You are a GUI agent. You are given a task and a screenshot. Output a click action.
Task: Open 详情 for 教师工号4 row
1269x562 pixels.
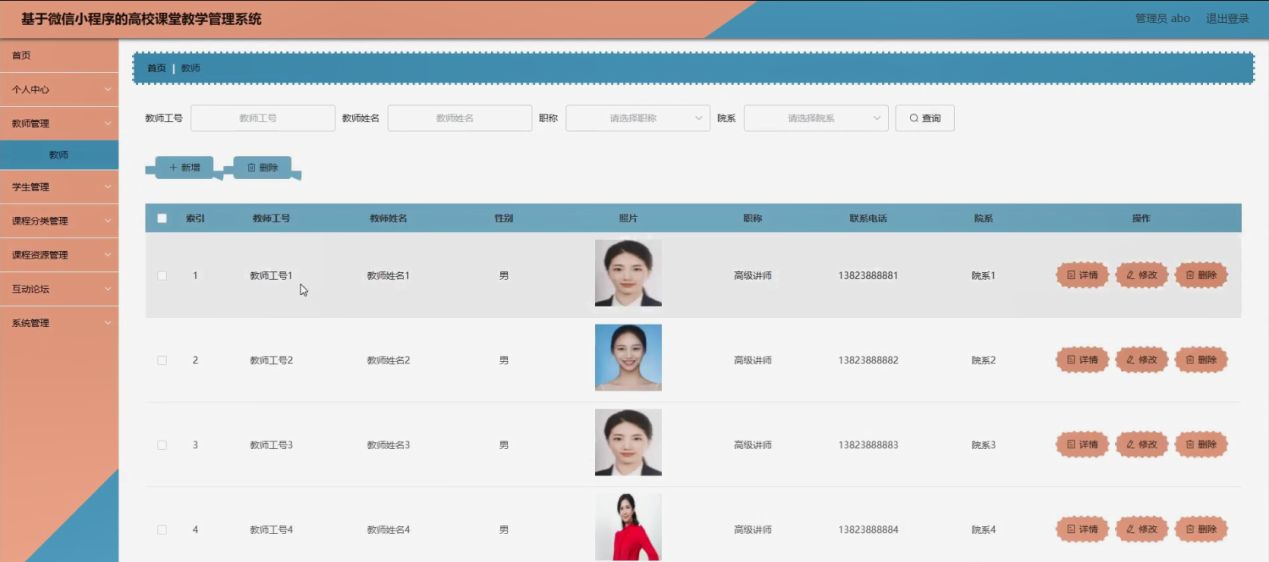coord(1082,529)
